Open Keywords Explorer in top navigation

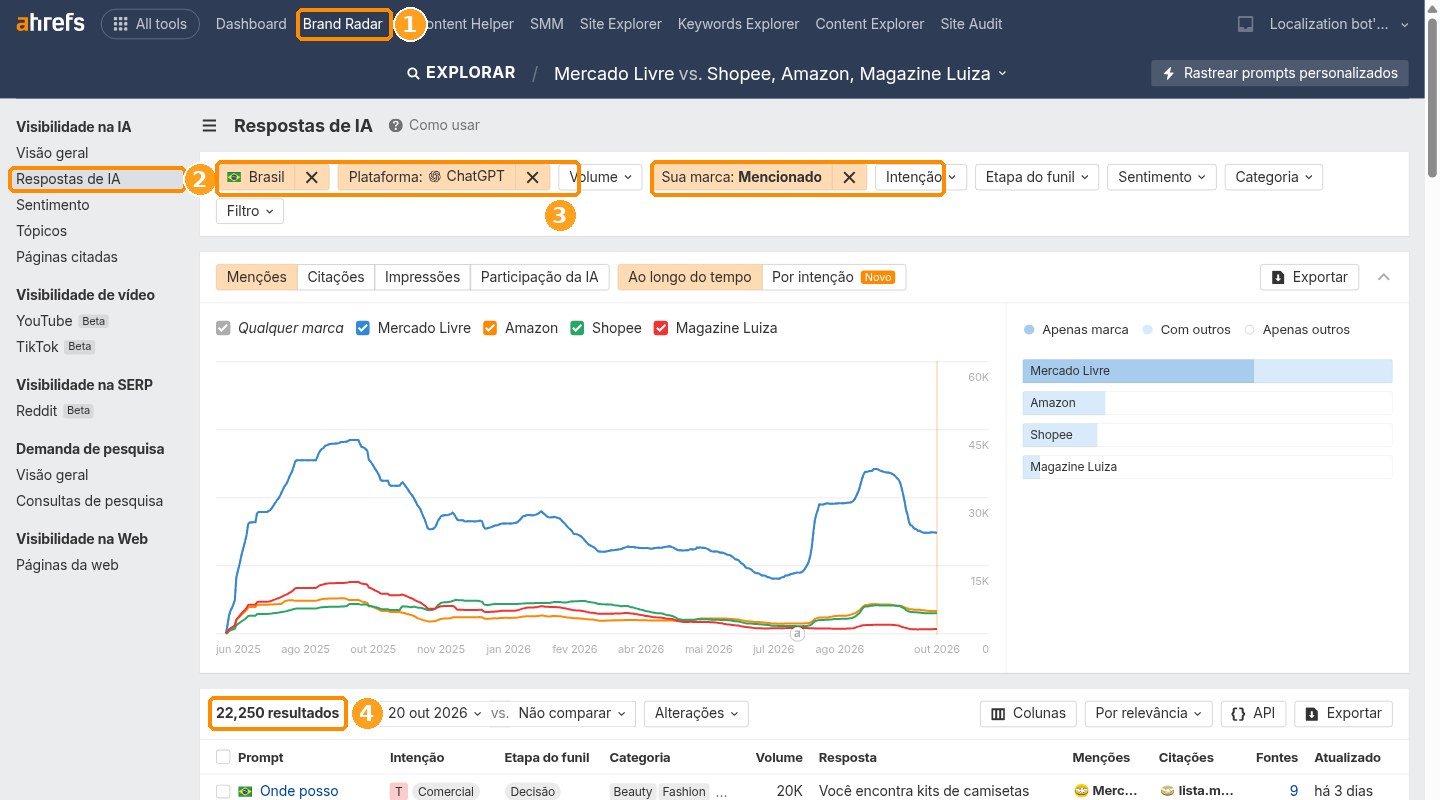(x=738, y=24)
